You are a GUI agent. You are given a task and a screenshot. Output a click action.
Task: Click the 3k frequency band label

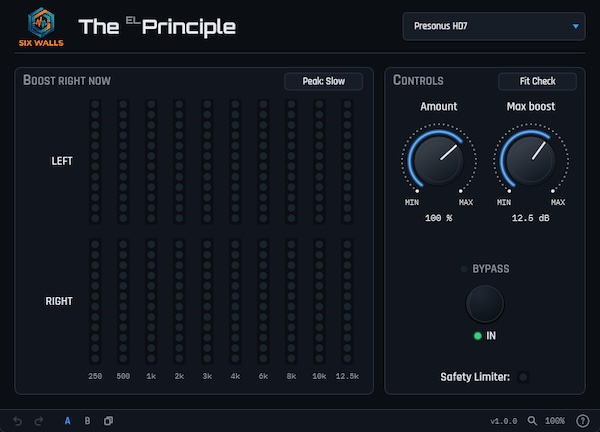[207, 376]
